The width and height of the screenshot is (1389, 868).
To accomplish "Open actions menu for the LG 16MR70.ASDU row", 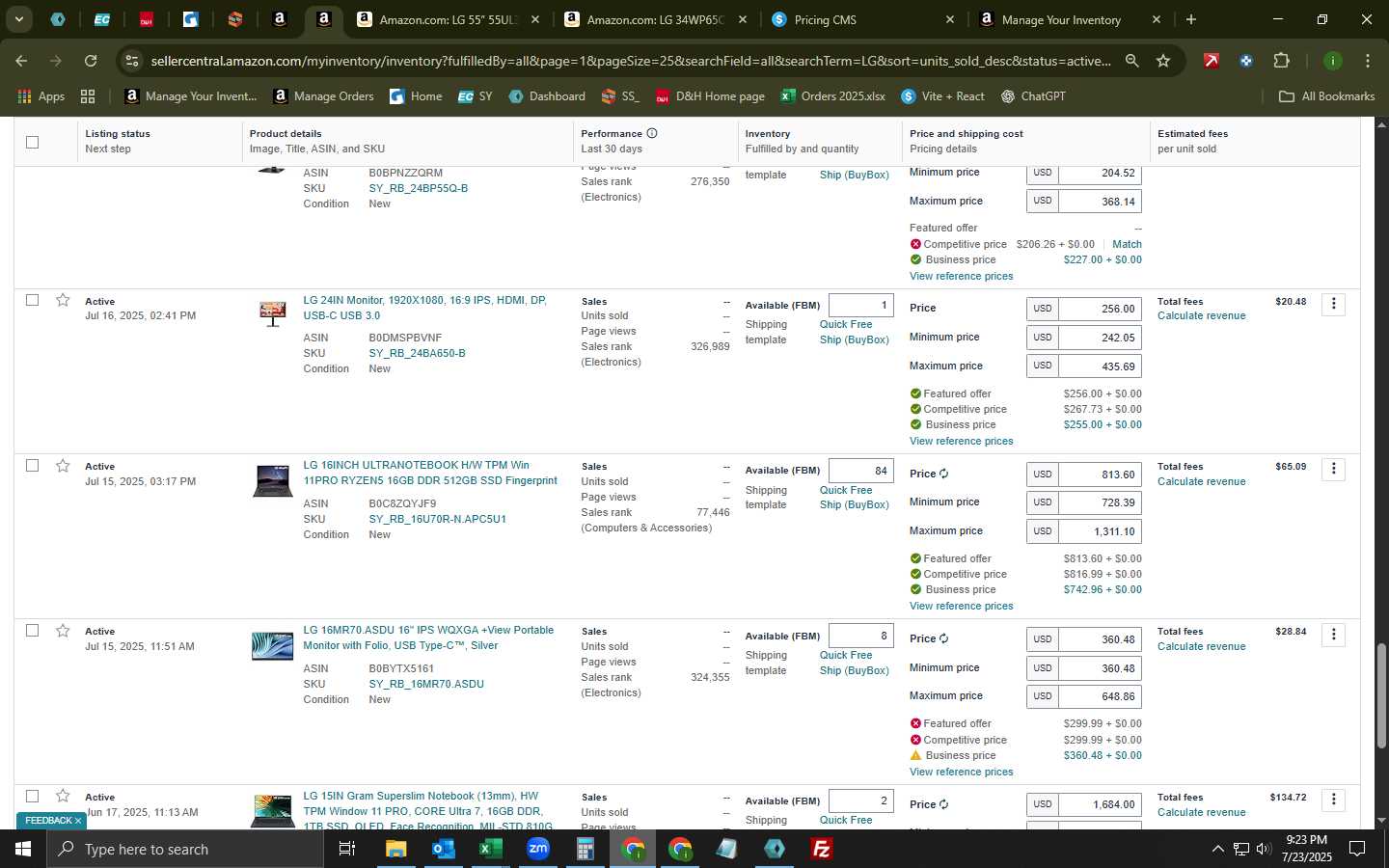I will [x=1333, y=634].
